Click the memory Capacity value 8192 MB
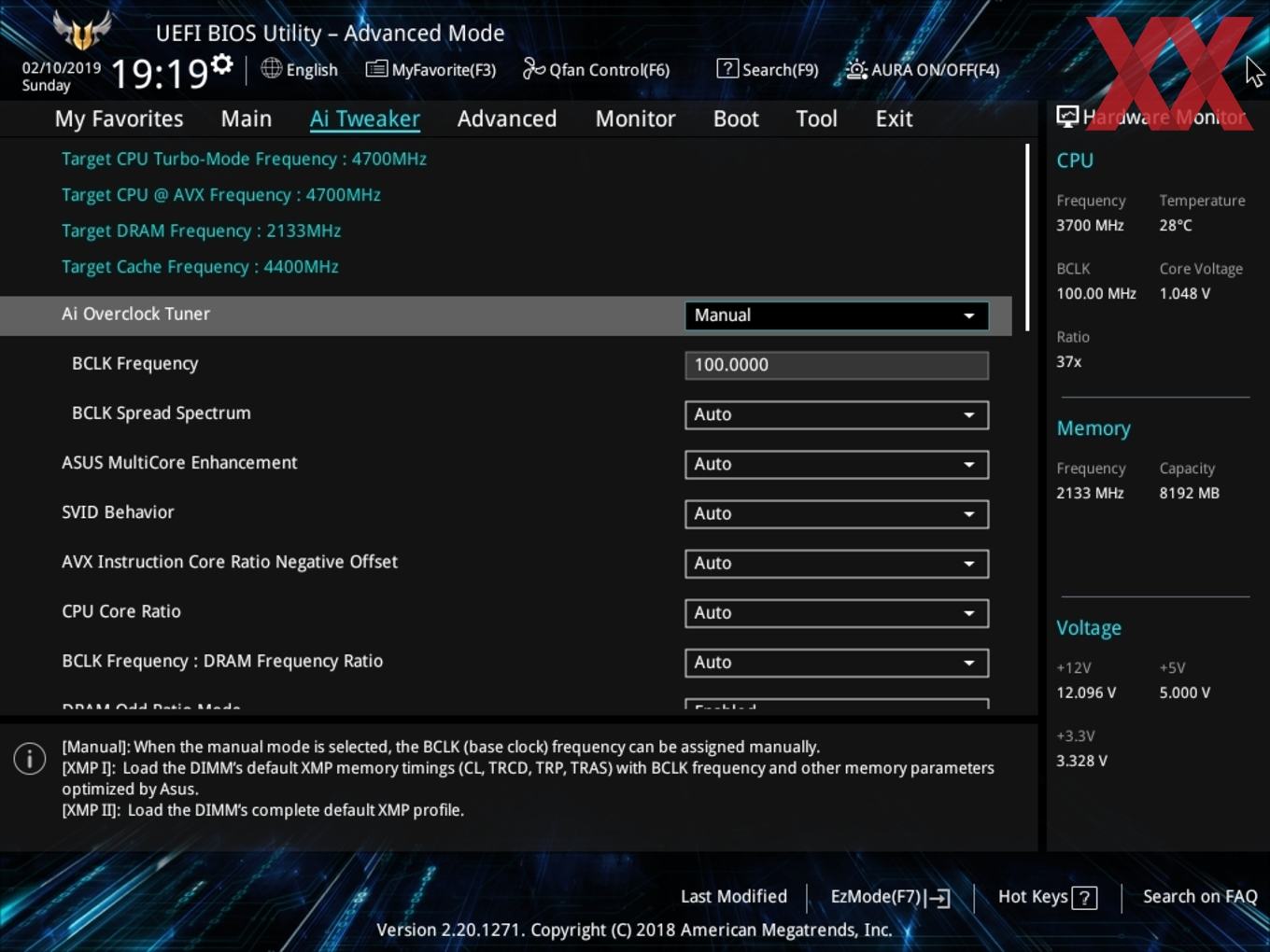1270x952 pixels. (x=1190, y=493)
